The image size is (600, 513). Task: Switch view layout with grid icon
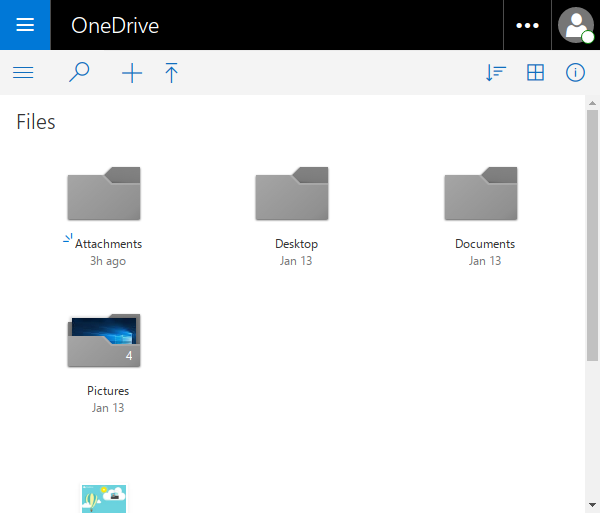(535, 72)
